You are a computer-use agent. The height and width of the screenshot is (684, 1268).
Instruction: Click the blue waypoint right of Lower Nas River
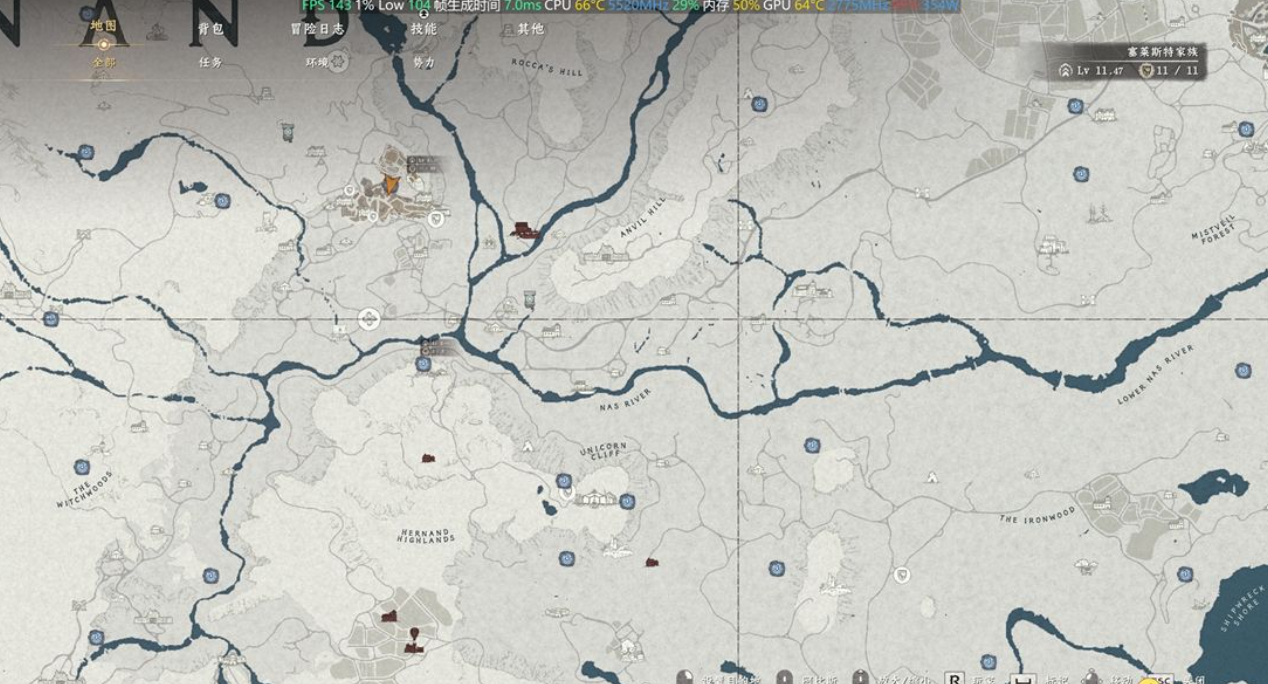tap(1242, 370)
